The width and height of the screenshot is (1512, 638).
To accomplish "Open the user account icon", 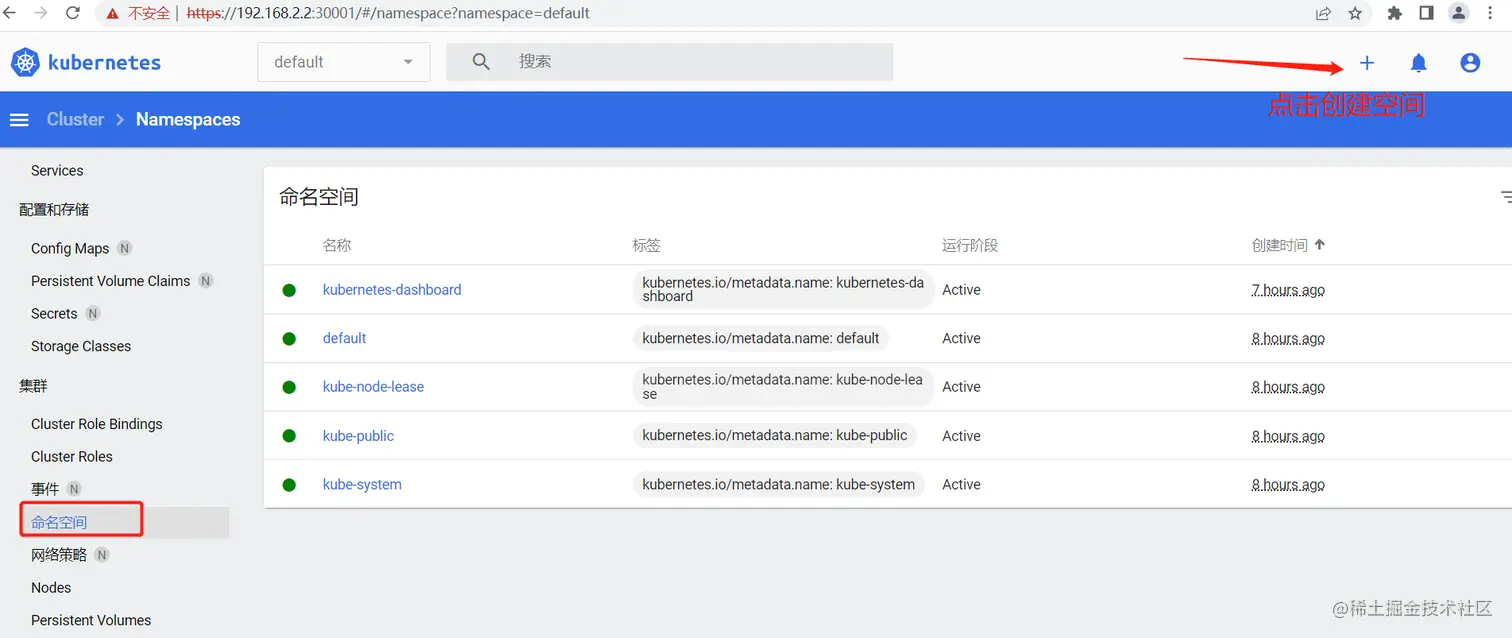I will [x=1470, y=63].
